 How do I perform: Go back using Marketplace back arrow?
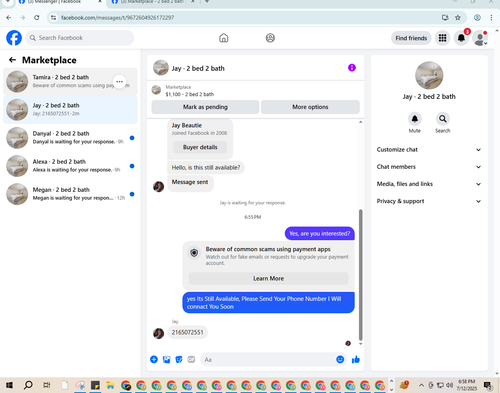click(x=12, y=60)
